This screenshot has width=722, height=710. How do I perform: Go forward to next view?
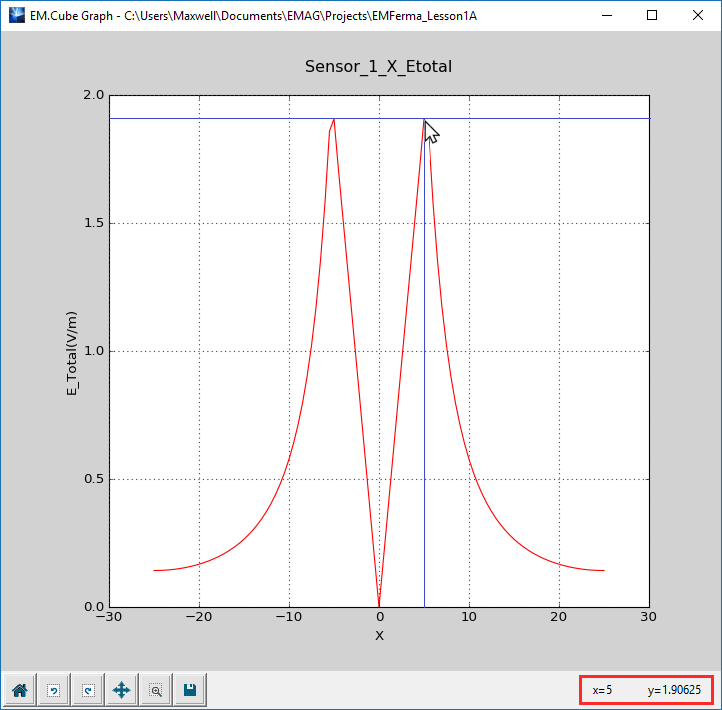pos(87,689)
